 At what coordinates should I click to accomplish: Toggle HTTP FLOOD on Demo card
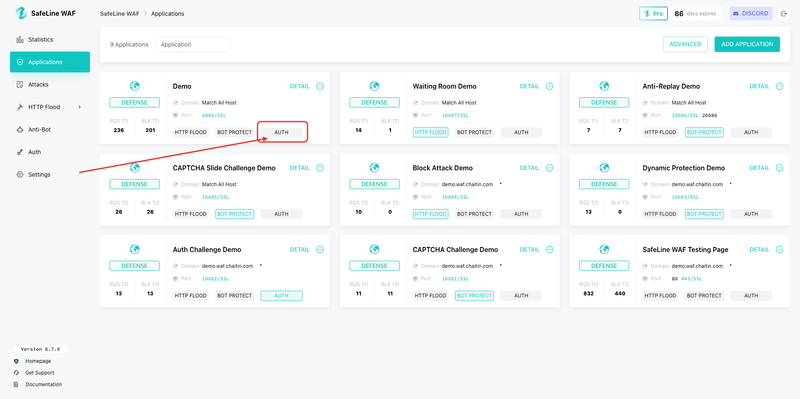click(191, 132)
